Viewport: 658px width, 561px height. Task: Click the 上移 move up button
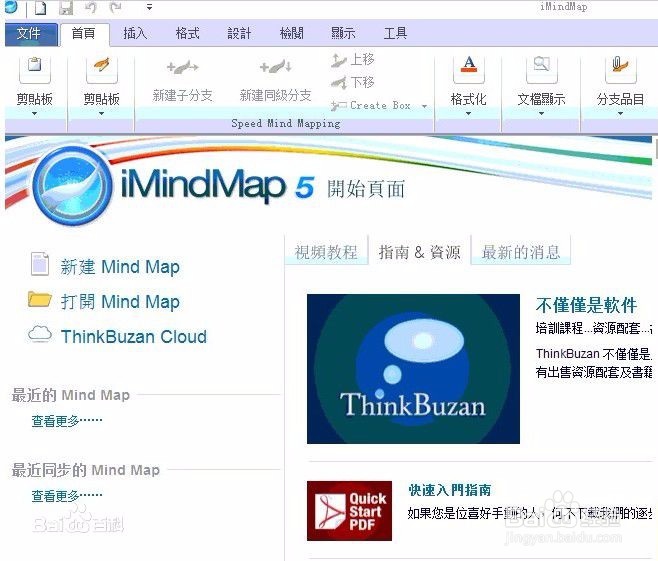click(x=352, y=60)
